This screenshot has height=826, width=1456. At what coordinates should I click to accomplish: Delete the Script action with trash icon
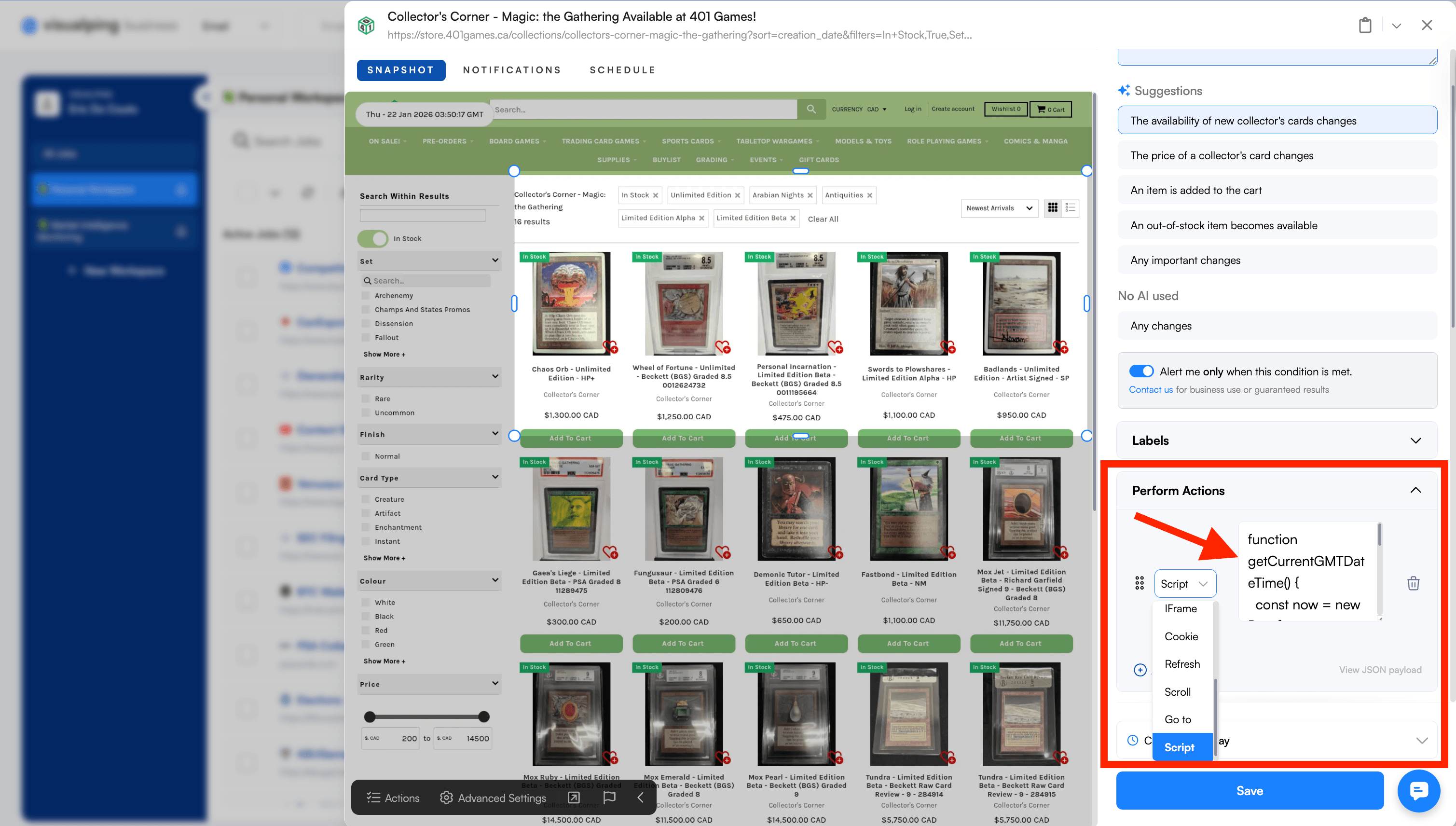[1413, 583]
